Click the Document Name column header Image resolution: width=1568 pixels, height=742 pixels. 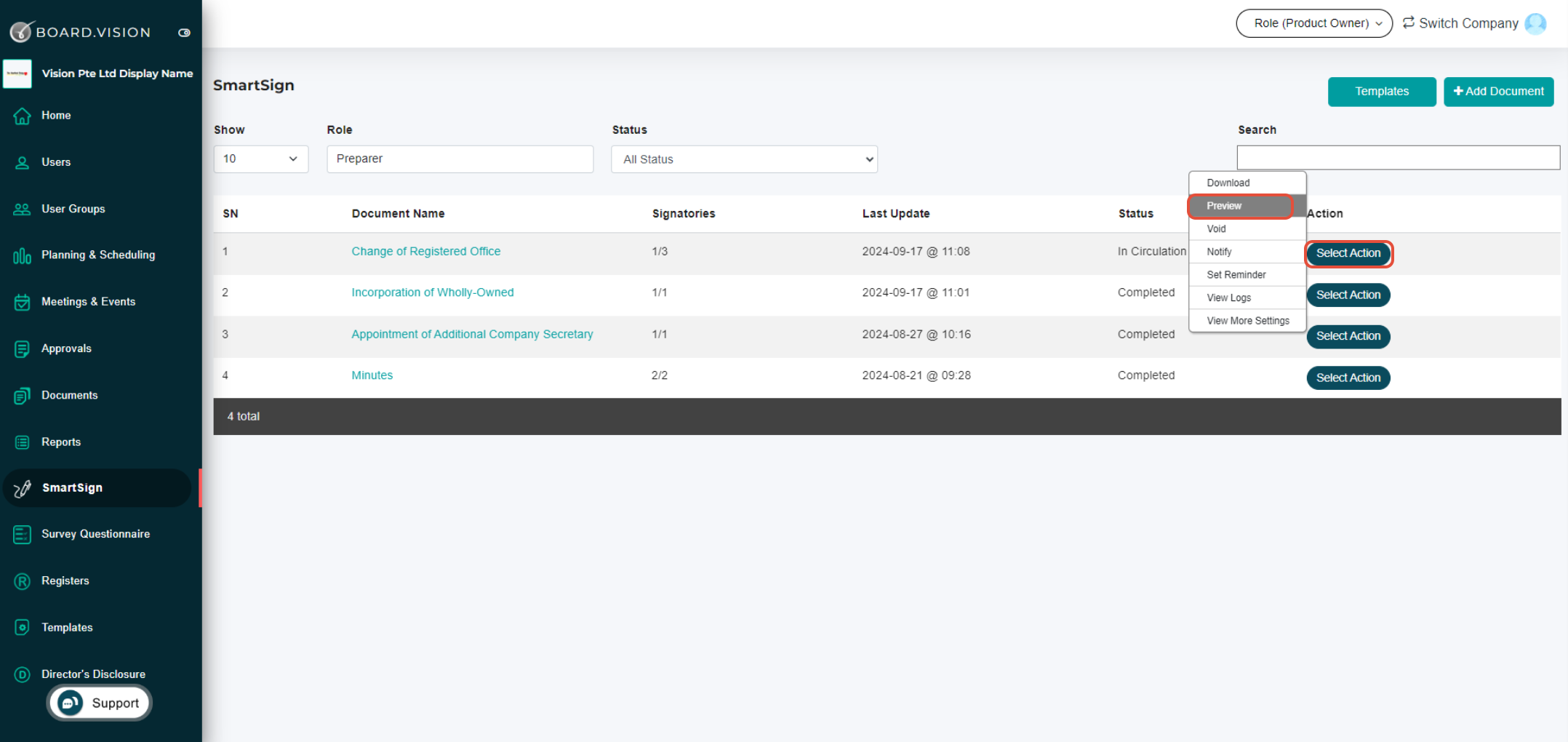click(x=398, y=213)
